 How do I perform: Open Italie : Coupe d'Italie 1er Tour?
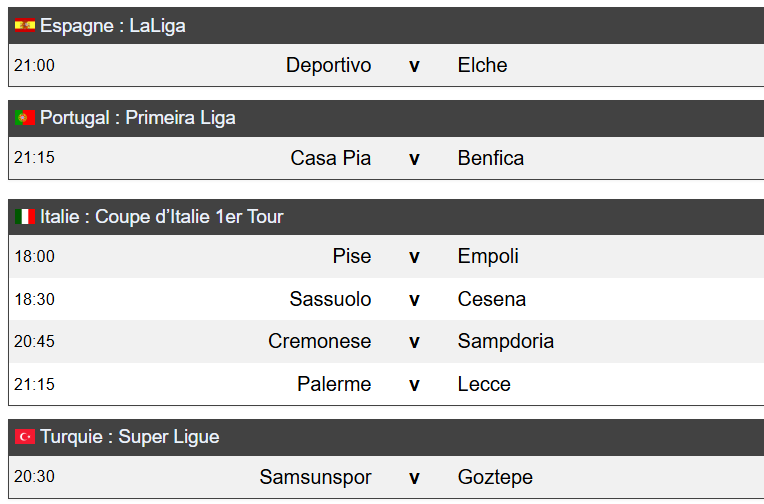(386, 217)
